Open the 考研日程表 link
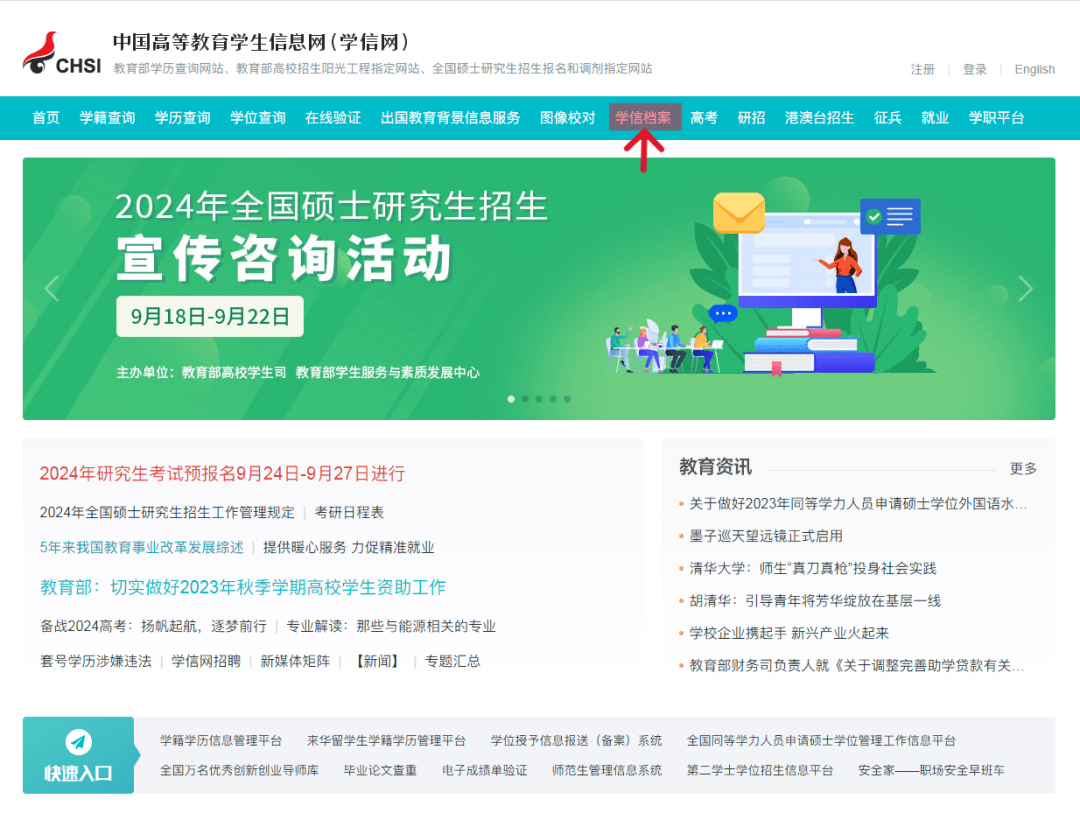Viewport: 1080px width, 813px height. click(x=349, y=512)
